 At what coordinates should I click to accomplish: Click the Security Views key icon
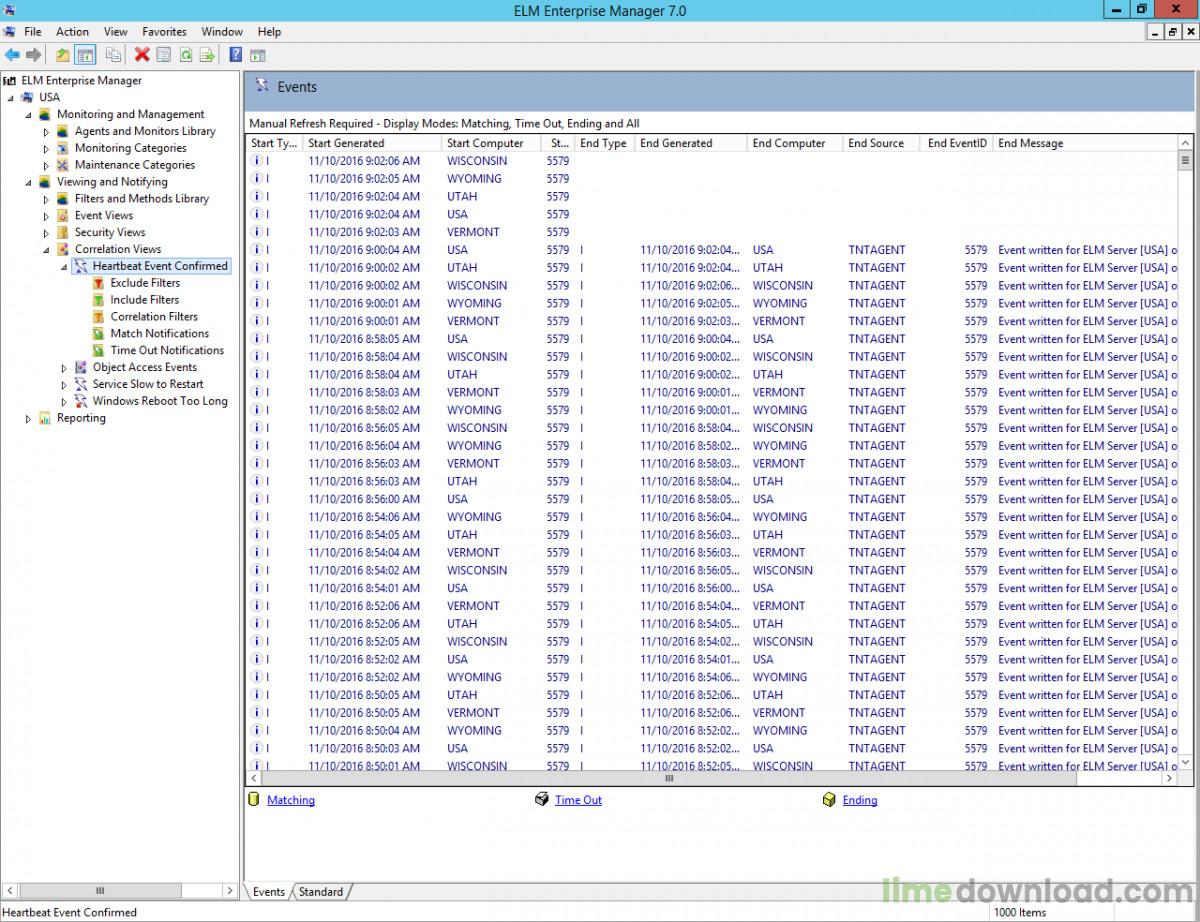tap(63, 232)
